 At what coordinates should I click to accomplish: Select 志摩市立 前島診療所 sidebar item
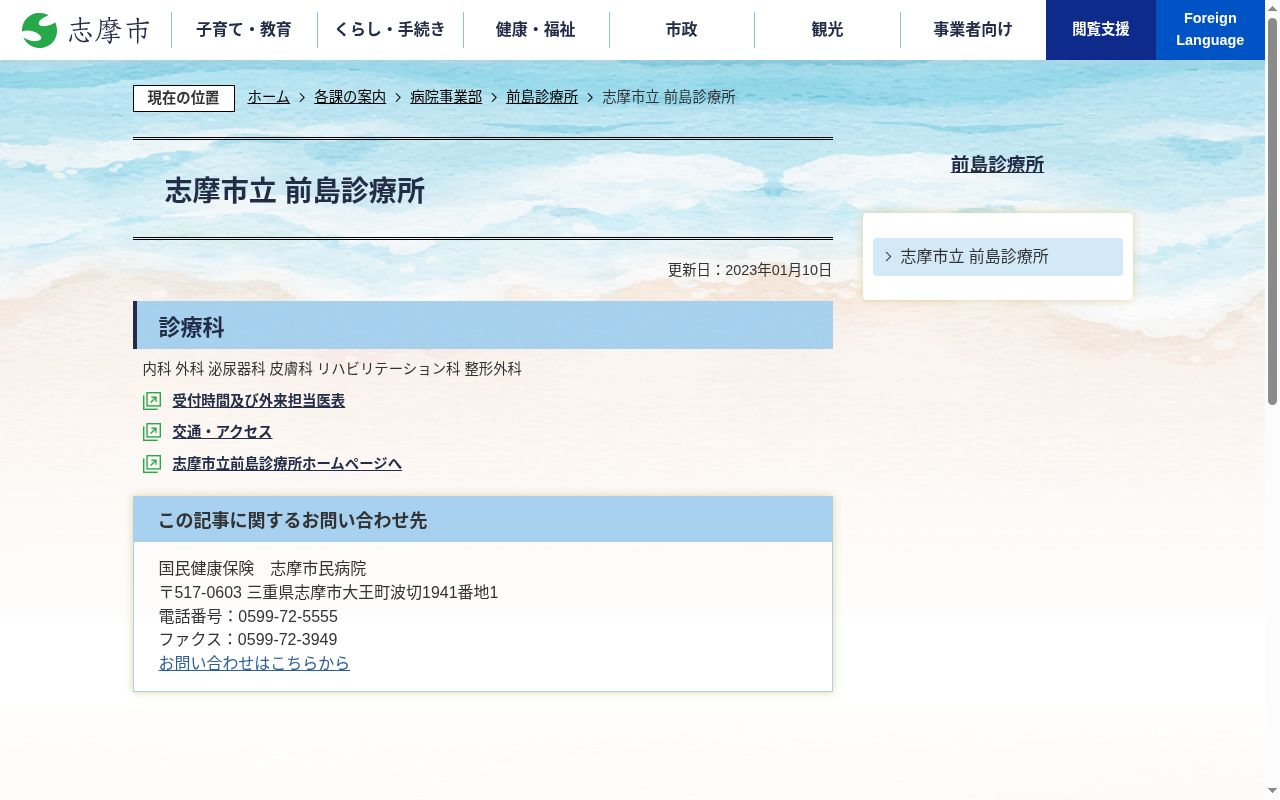tap(998, 257)
